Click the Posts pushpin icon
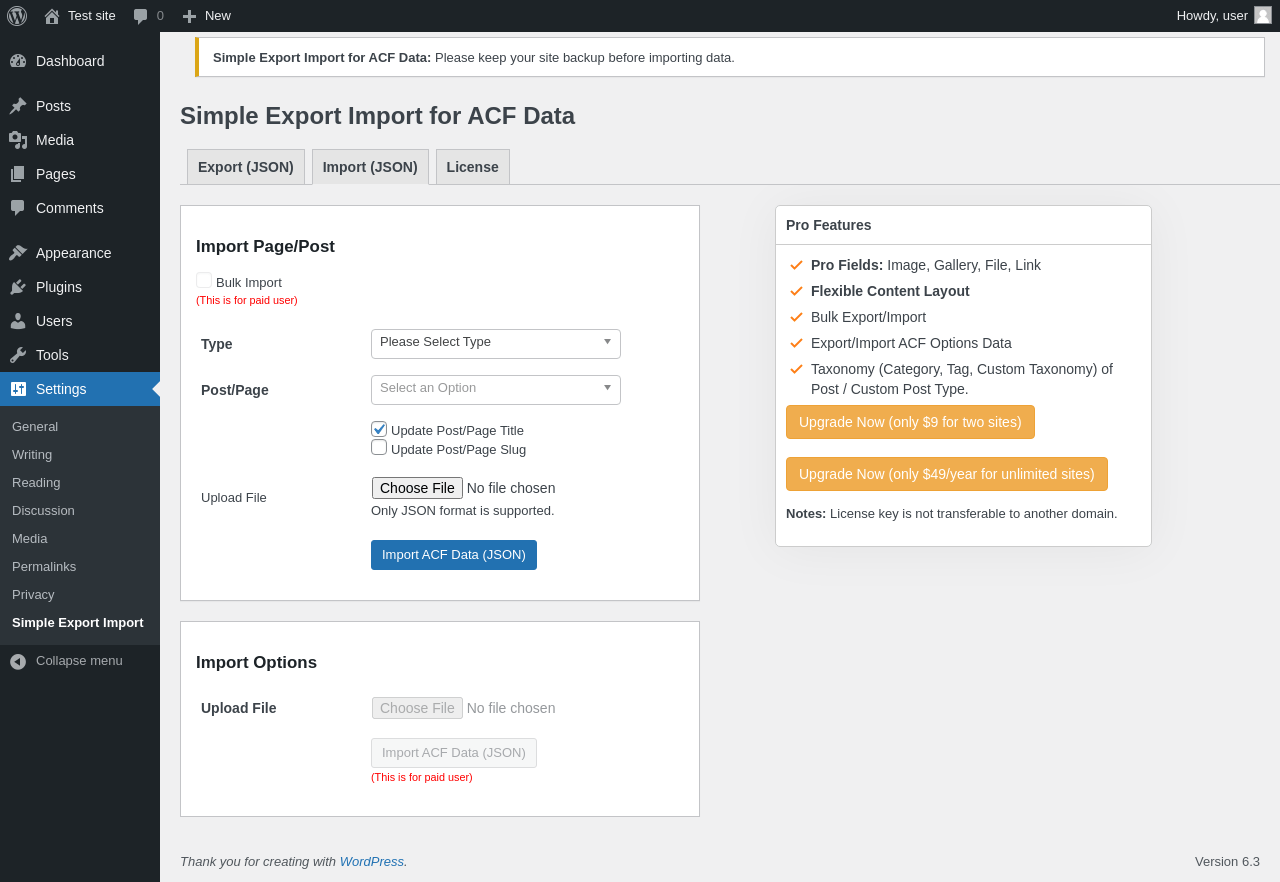 coord(18,106)
